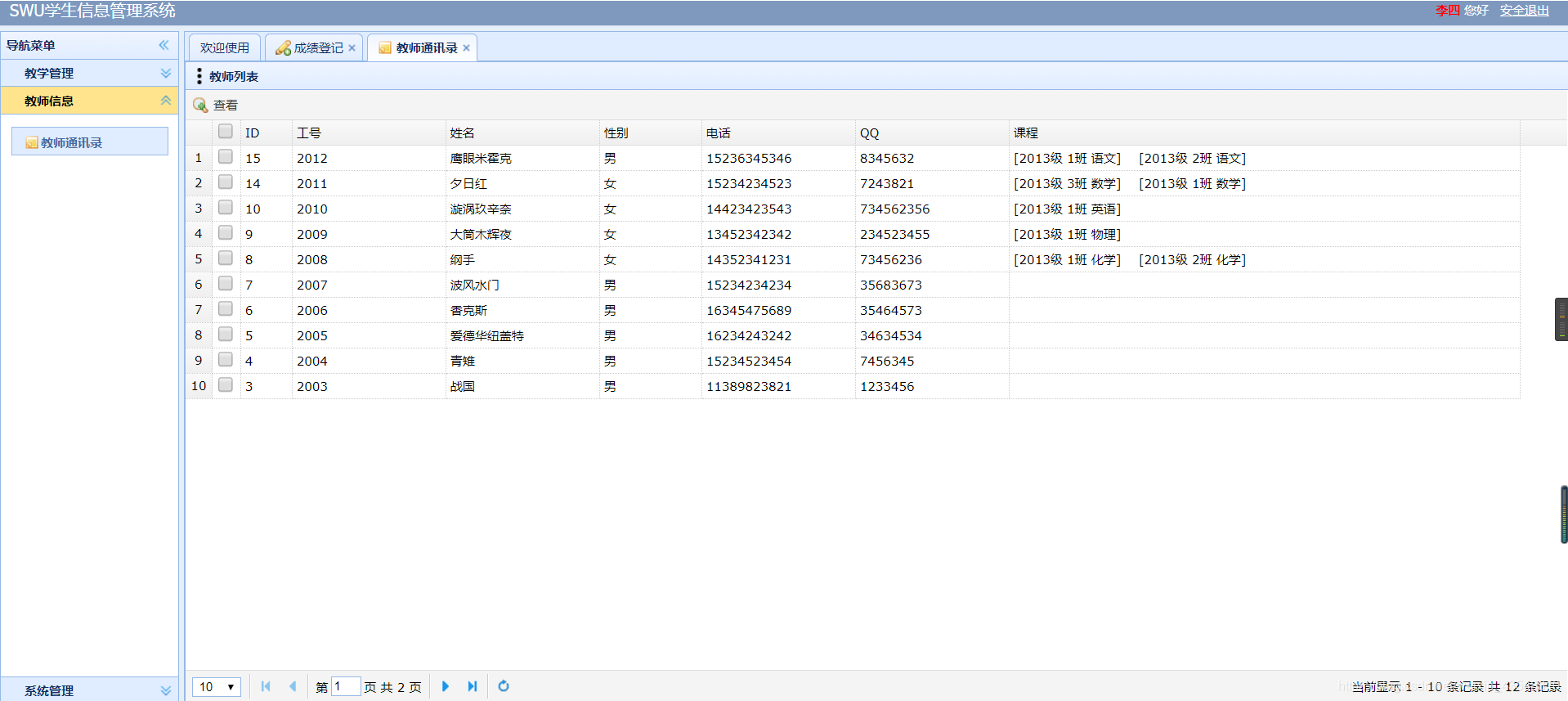
Task: Click the page number input field
Action: (346, 686)
